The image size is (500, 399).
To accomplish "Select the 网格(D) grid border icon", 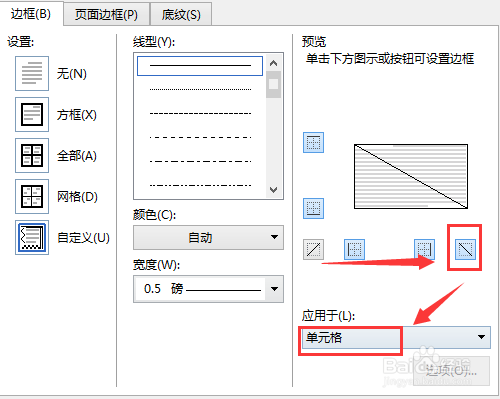I will pos(32,196).
